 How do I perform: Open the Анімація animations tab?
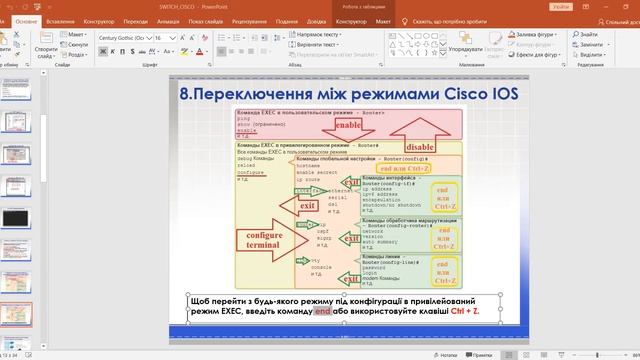click(168, 22)
